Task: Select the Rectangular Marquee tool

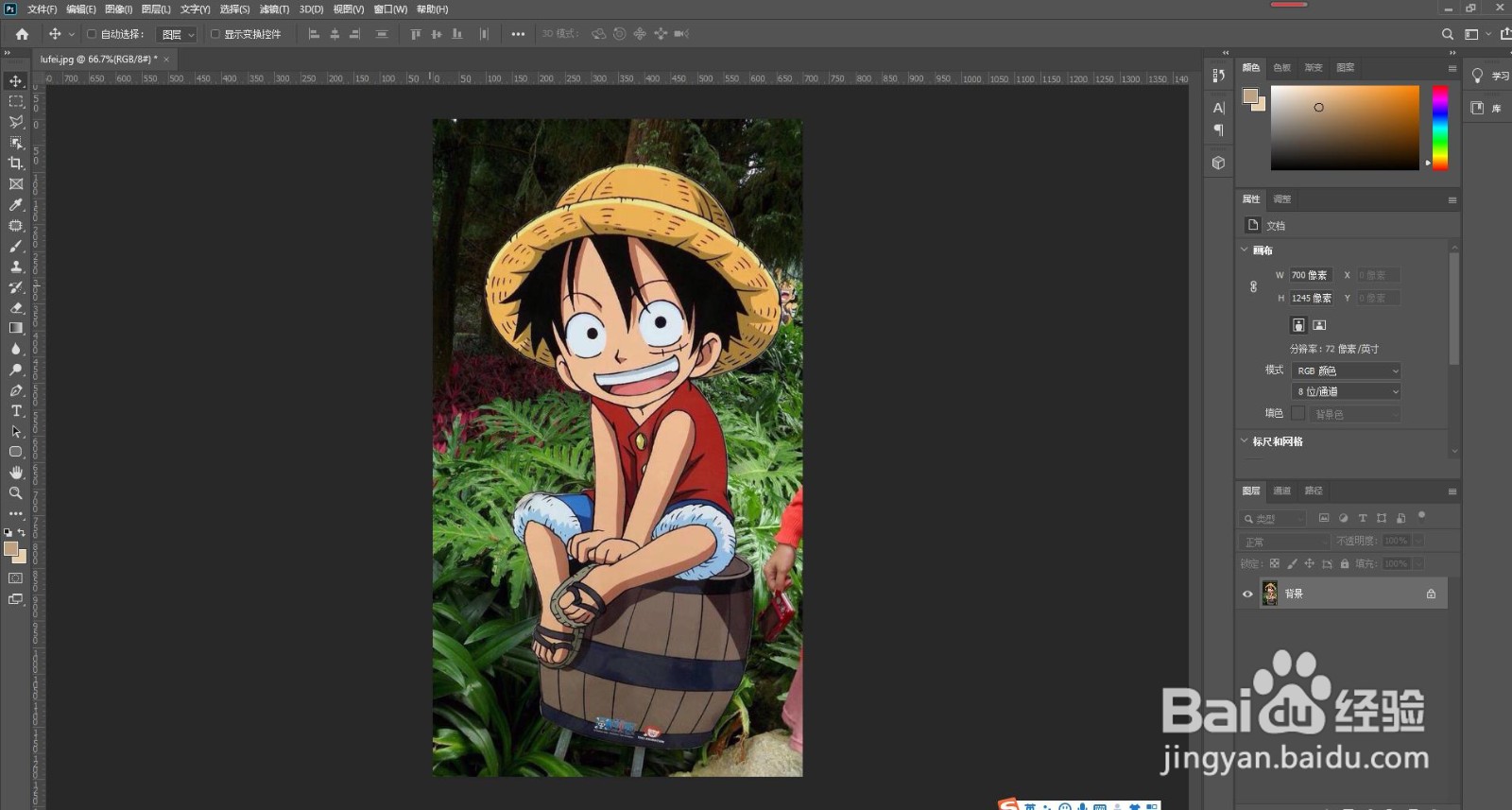Action: [16, 101]
